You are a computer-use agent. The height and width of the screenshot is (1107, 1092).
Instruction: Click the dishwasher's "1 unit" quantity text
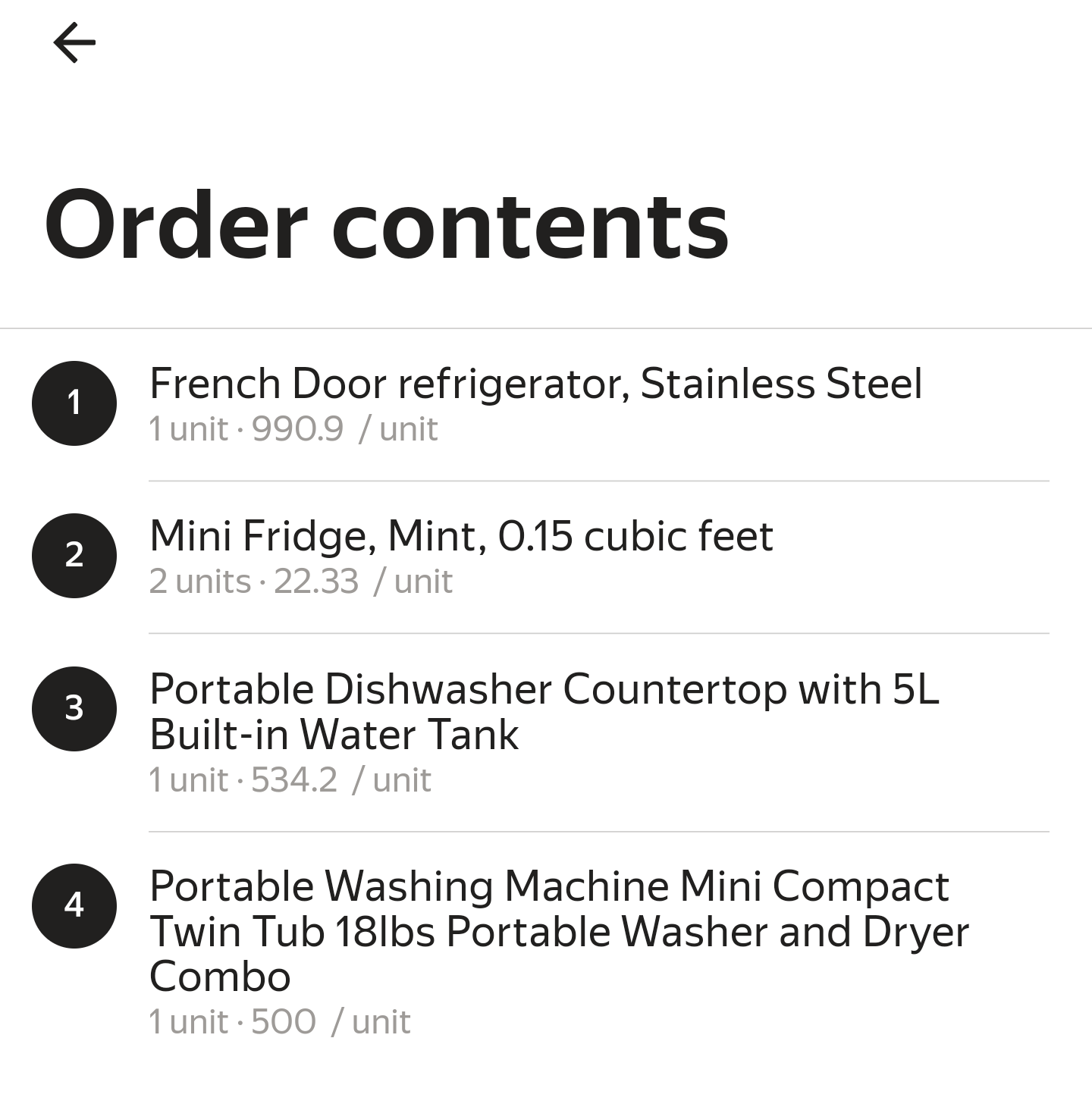[188, 780]
